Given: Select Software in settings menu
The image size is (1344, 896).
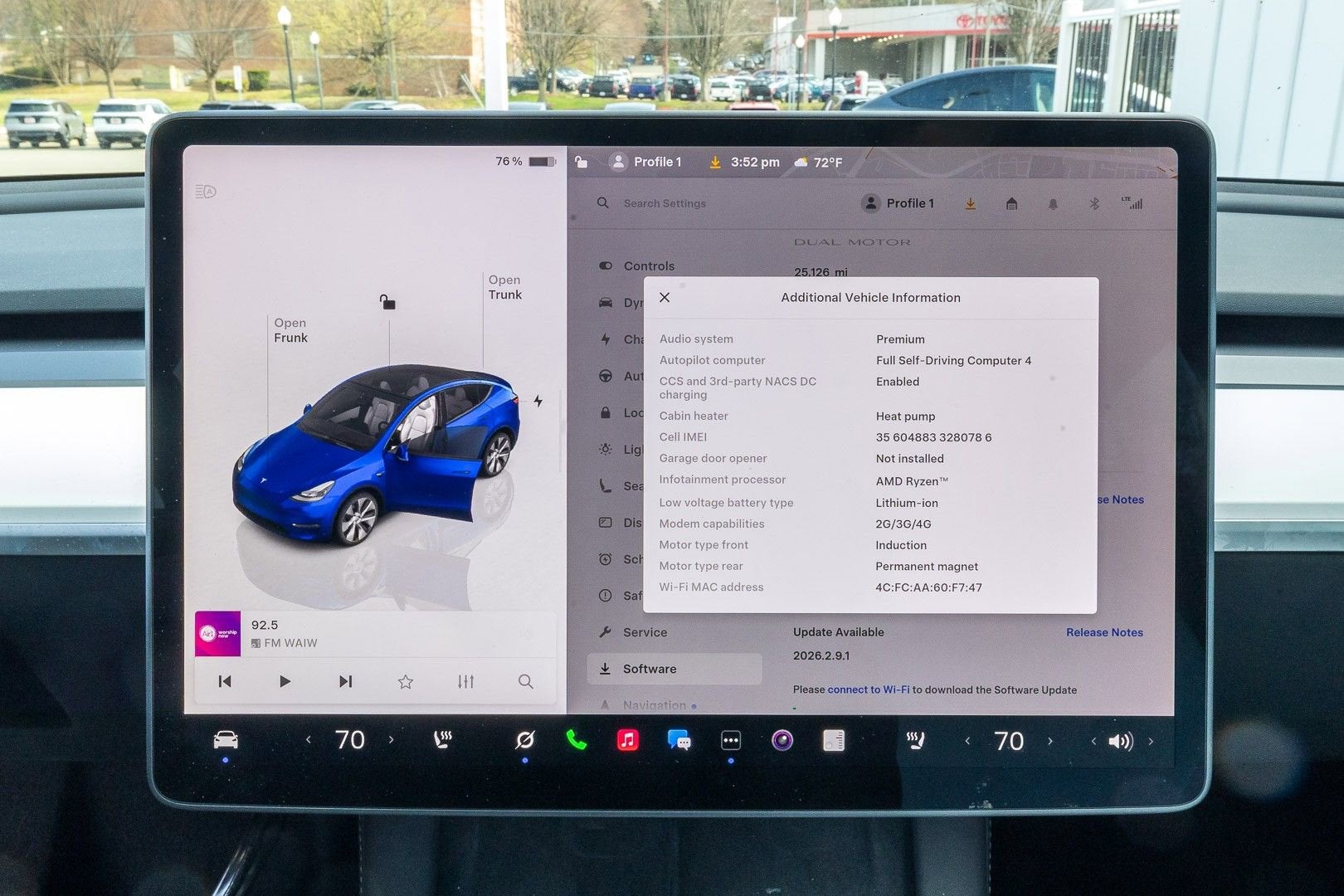Looking at the screenshot, I should coord(649,669).
